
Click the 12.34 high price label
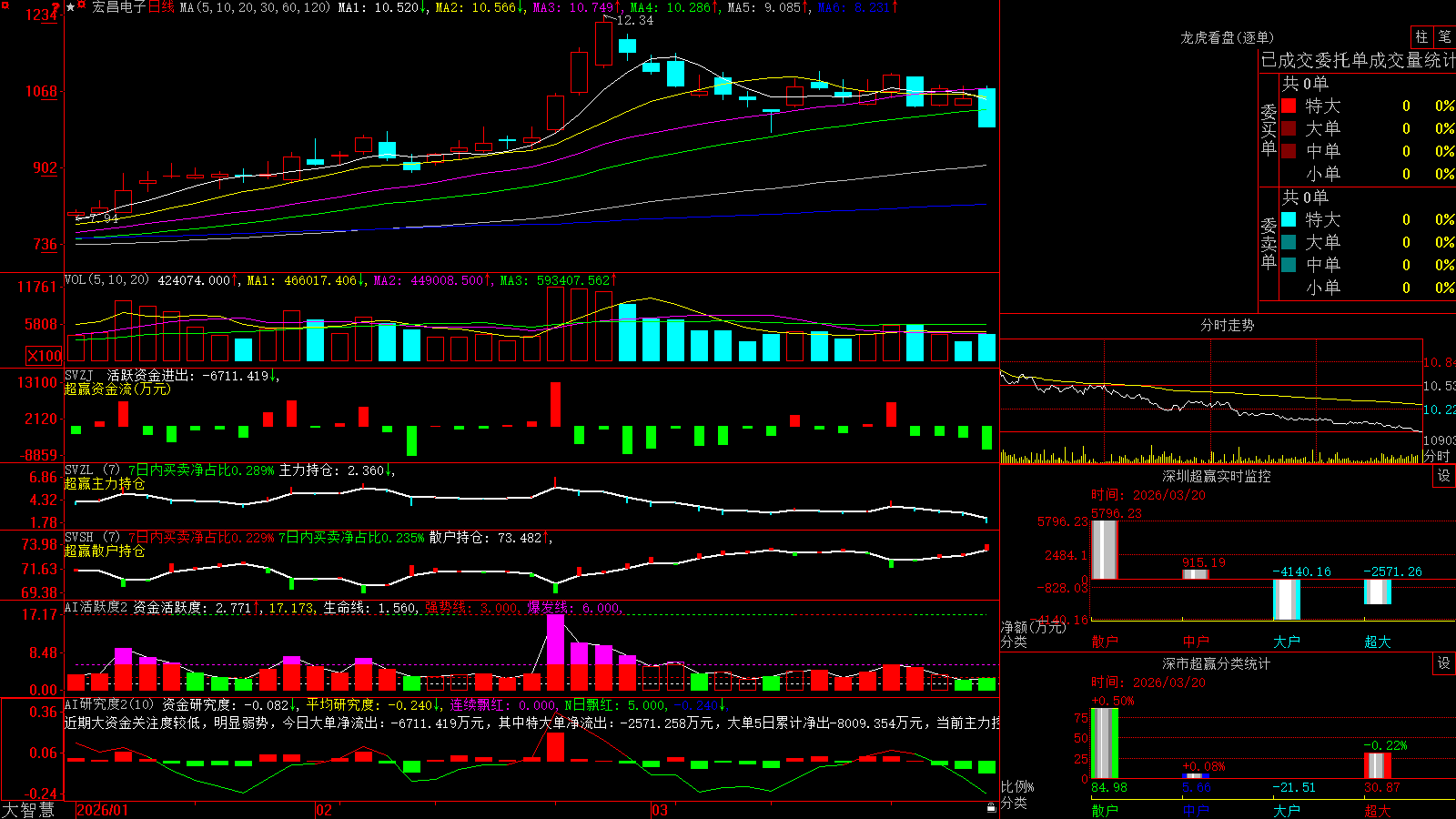click(635, 20)
